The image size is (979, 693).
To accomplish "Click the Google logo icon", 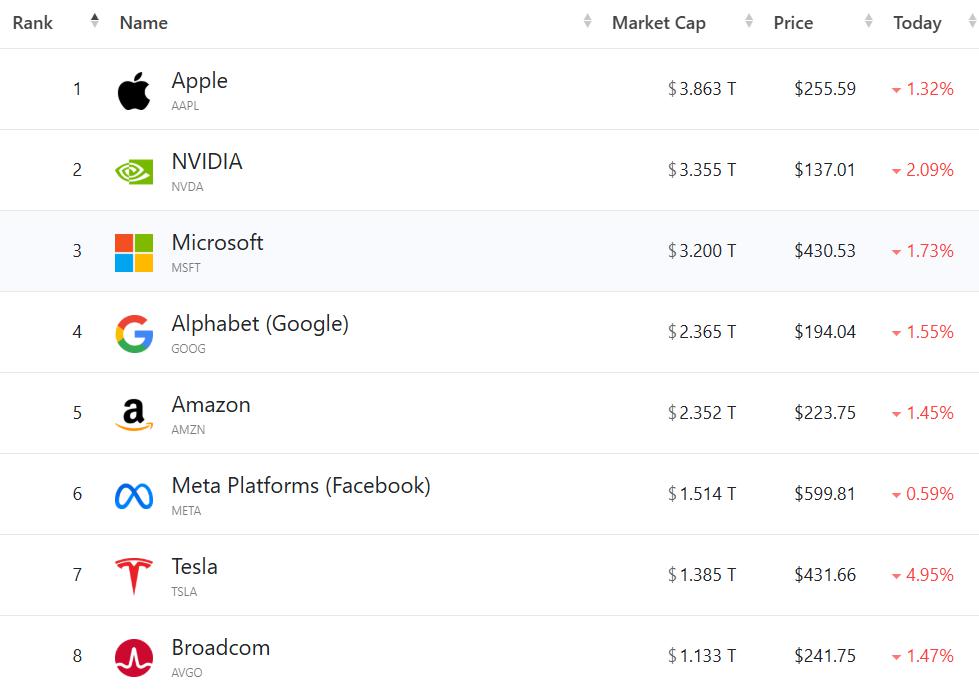I will pyautogui.click(x=134, y=333).
